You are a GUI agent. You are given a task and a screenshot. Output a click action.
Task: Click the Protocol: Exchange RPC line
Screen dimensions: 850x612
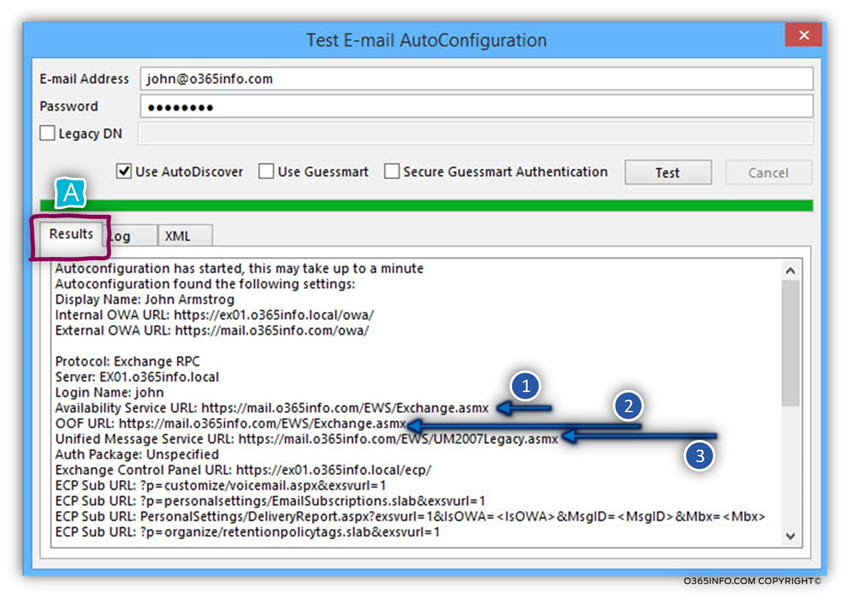pyautogui.click(x=127, y=362)
